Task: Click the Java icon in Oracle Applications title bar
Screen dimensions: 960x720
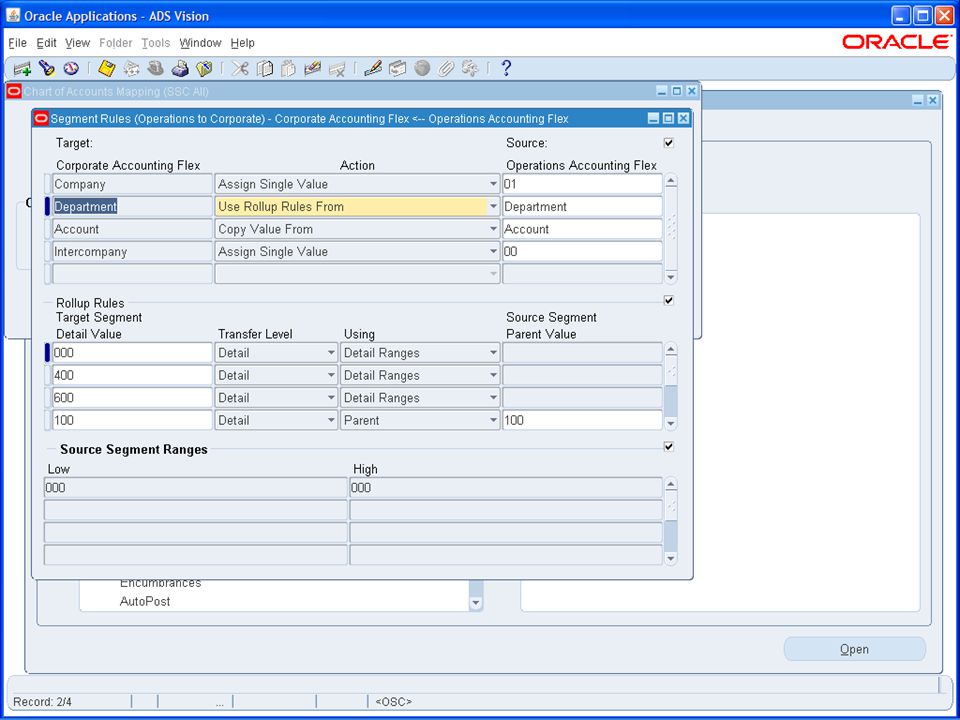Action: pos(13,15)
